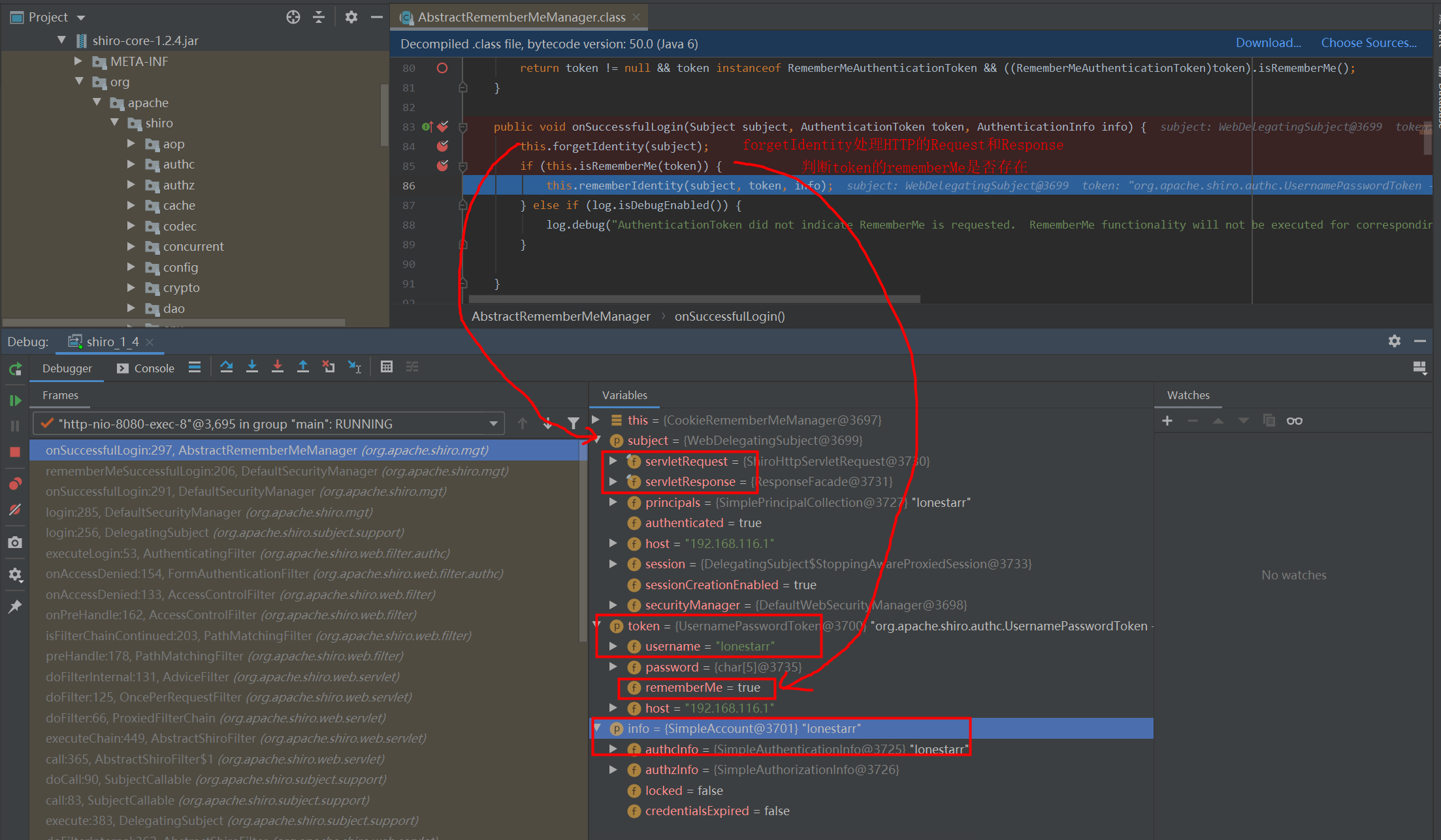Image resolution: width=1441 pixels, height=840 pixels.
Task: Click Show Execution Point icon
Action: tap(195, 367)
